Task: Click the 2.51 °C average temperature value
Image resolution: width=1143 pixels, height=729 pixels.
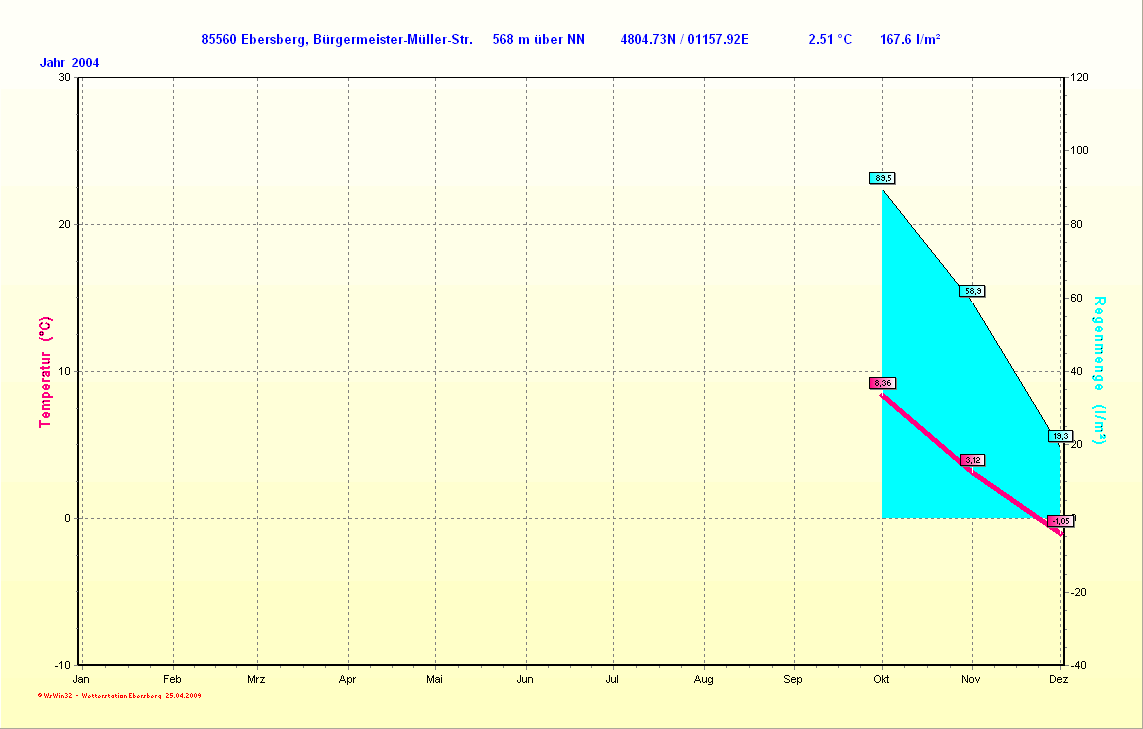Action: 830,40
